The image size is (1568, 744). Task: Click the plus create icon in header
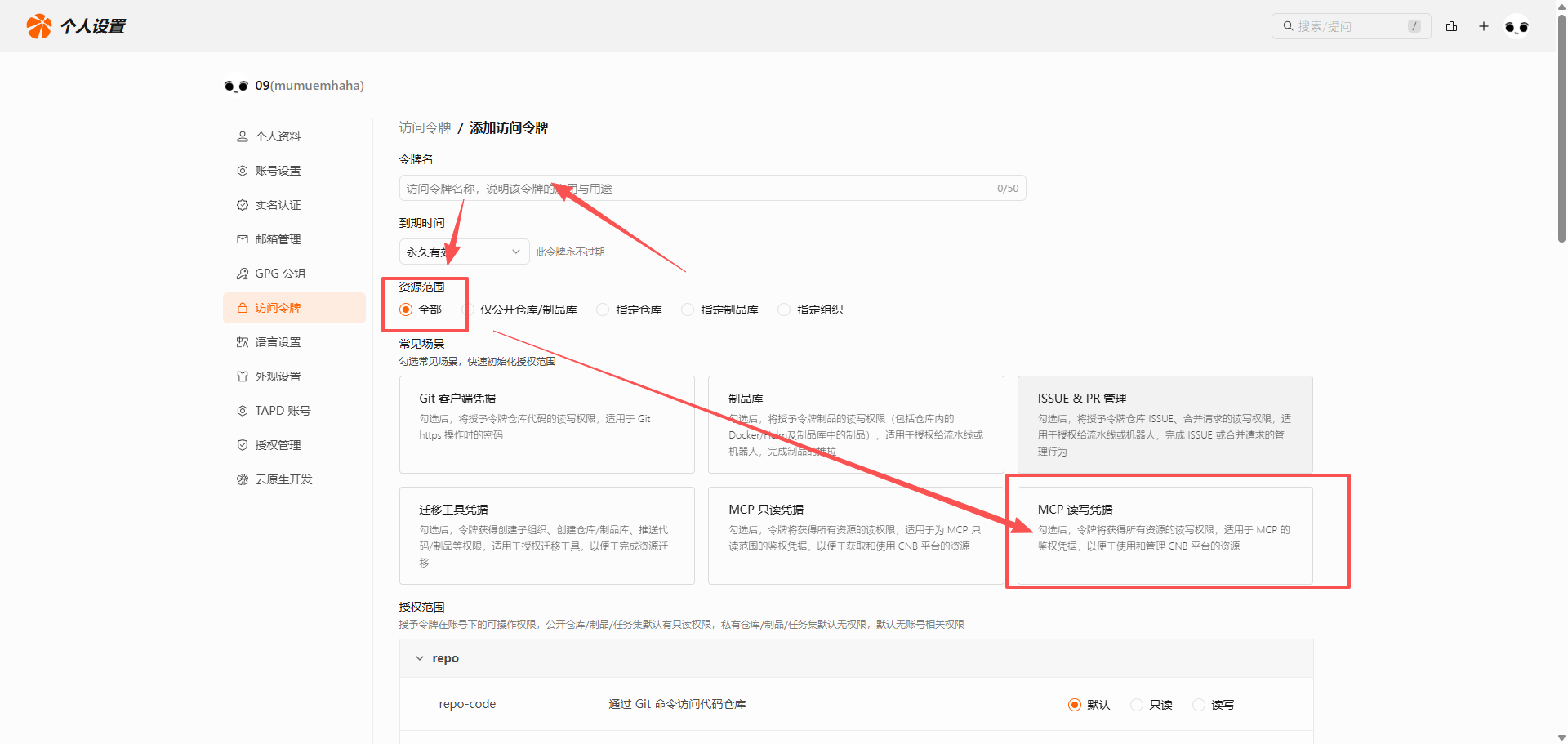[x=1484, y=26]
